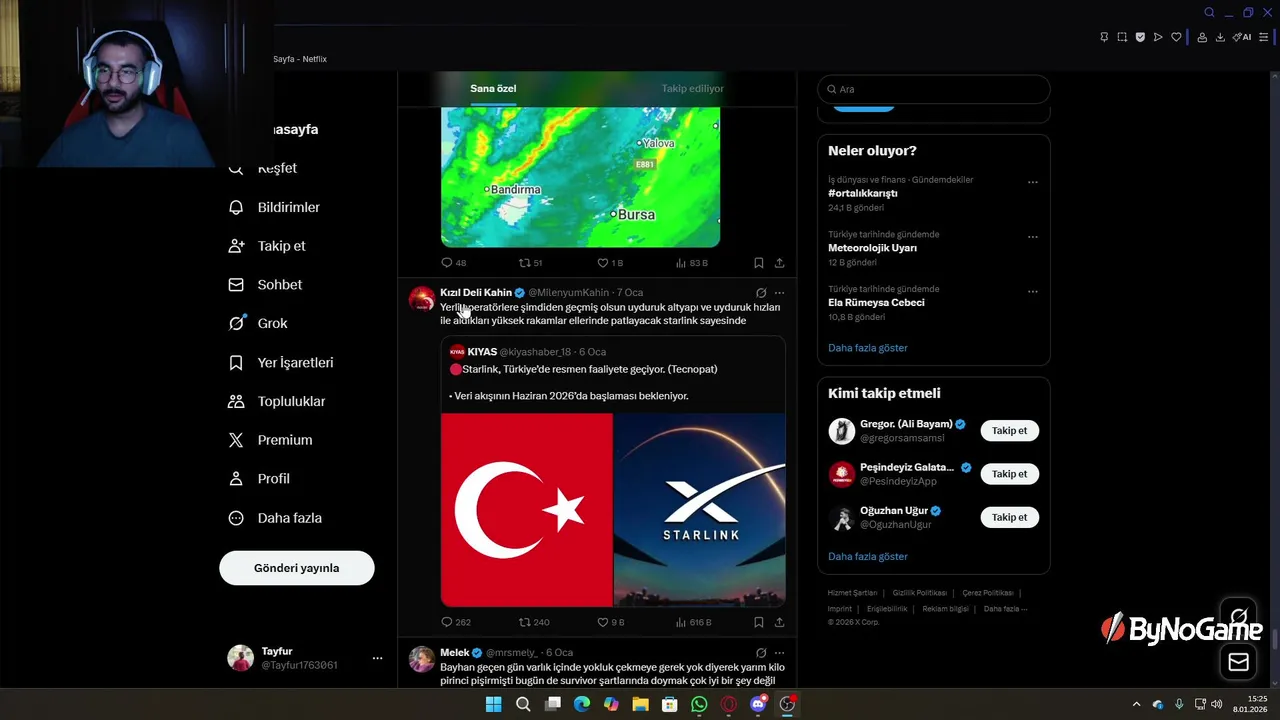Open Kızıl Deli Kahin profile name
Screen dimensions: 1280x720
476,293
